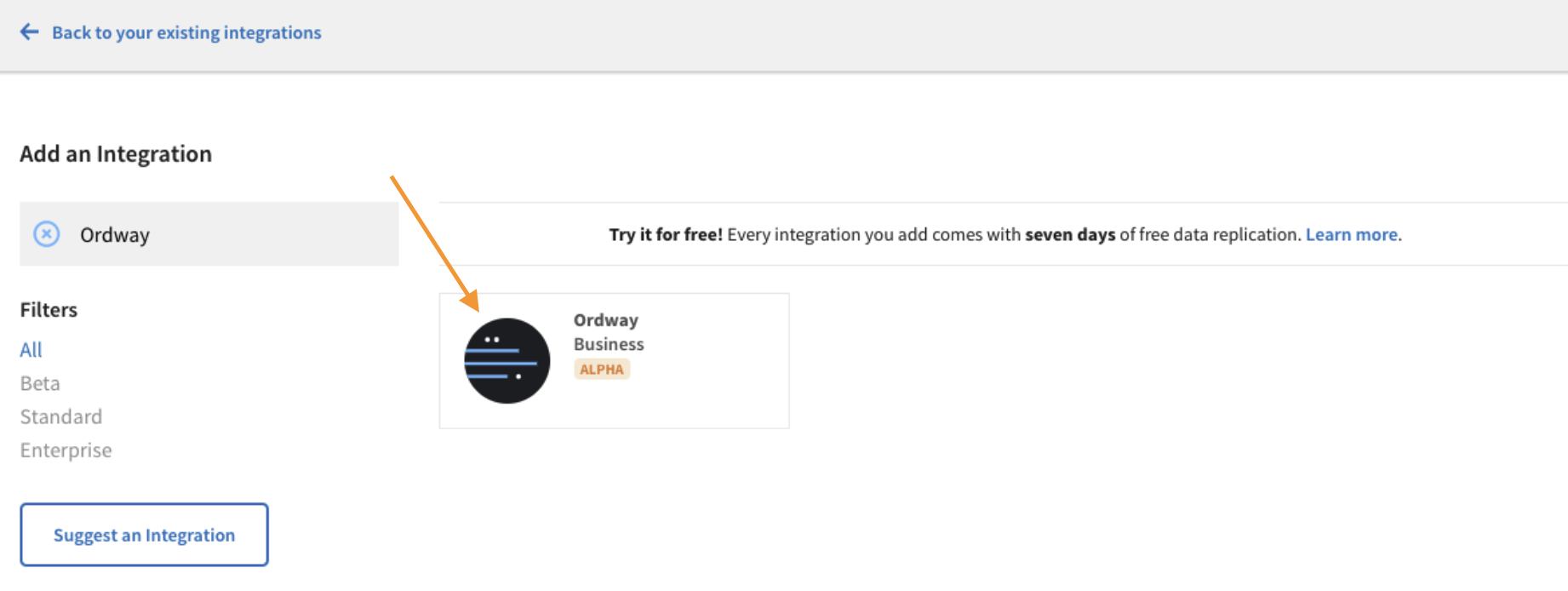Click the bold seven days text
The image size is (1568, 591).
1070,234
